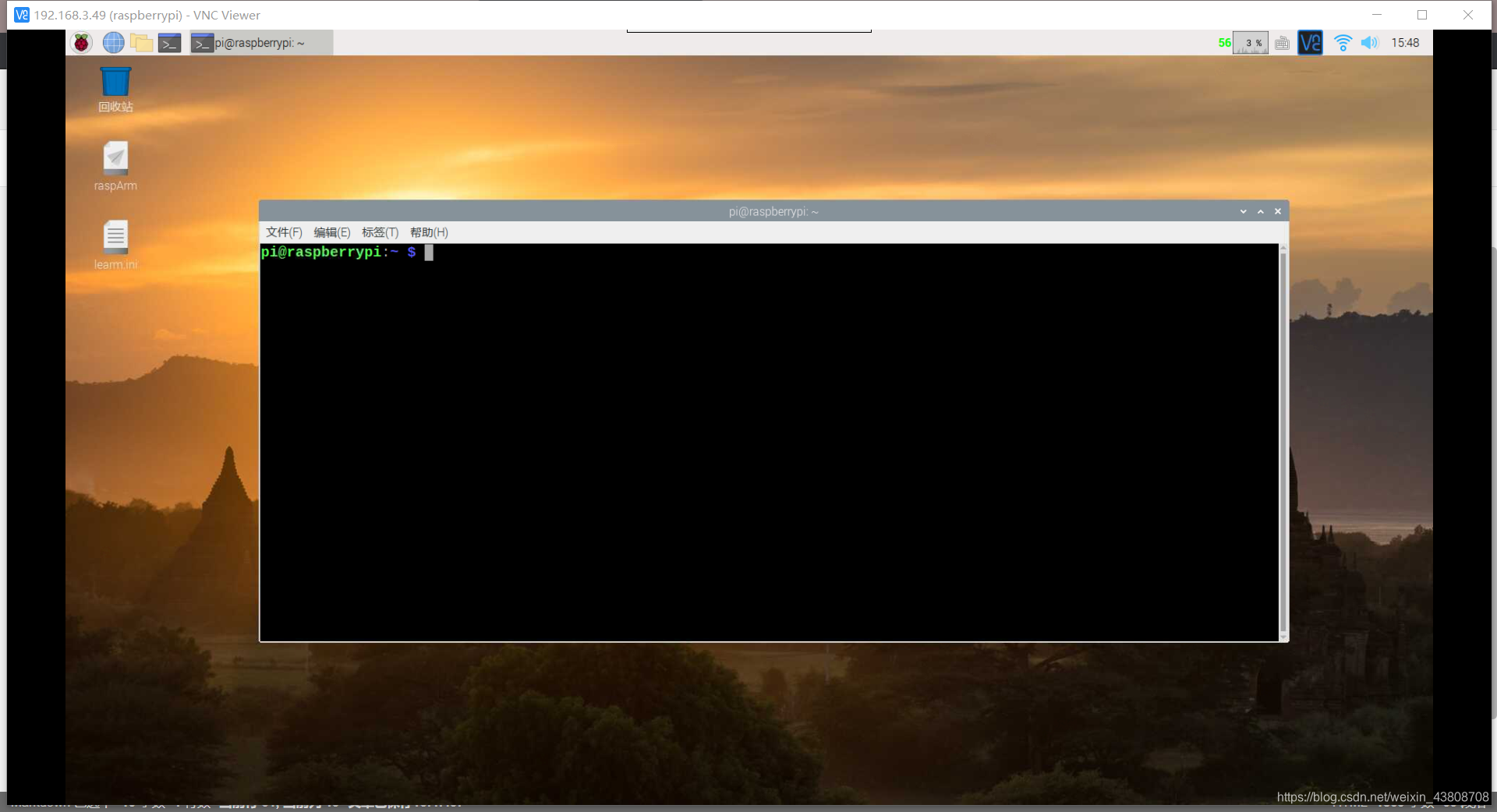Launch the web browser globe icon
This screenshot has height=812, width=1497.
(x=114, y=43)
